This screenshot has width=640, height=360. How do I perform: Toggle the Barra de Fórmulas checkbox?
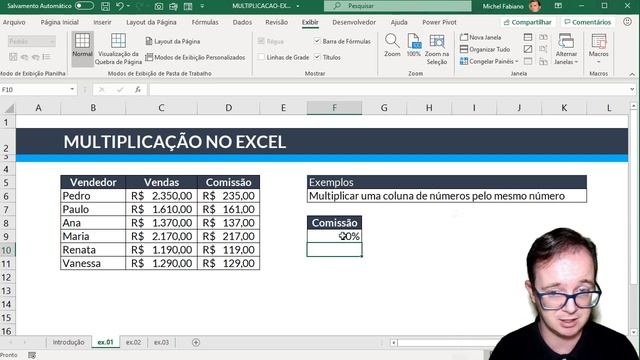pos(317,41)
